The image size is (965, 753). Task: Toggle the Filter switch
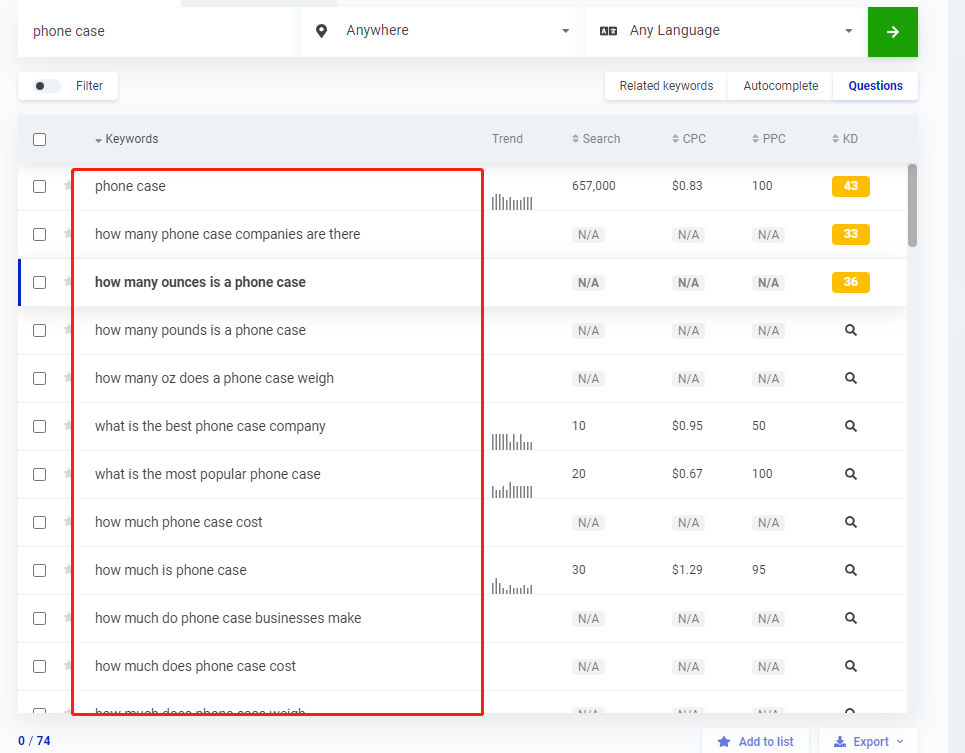coord(47,86)
